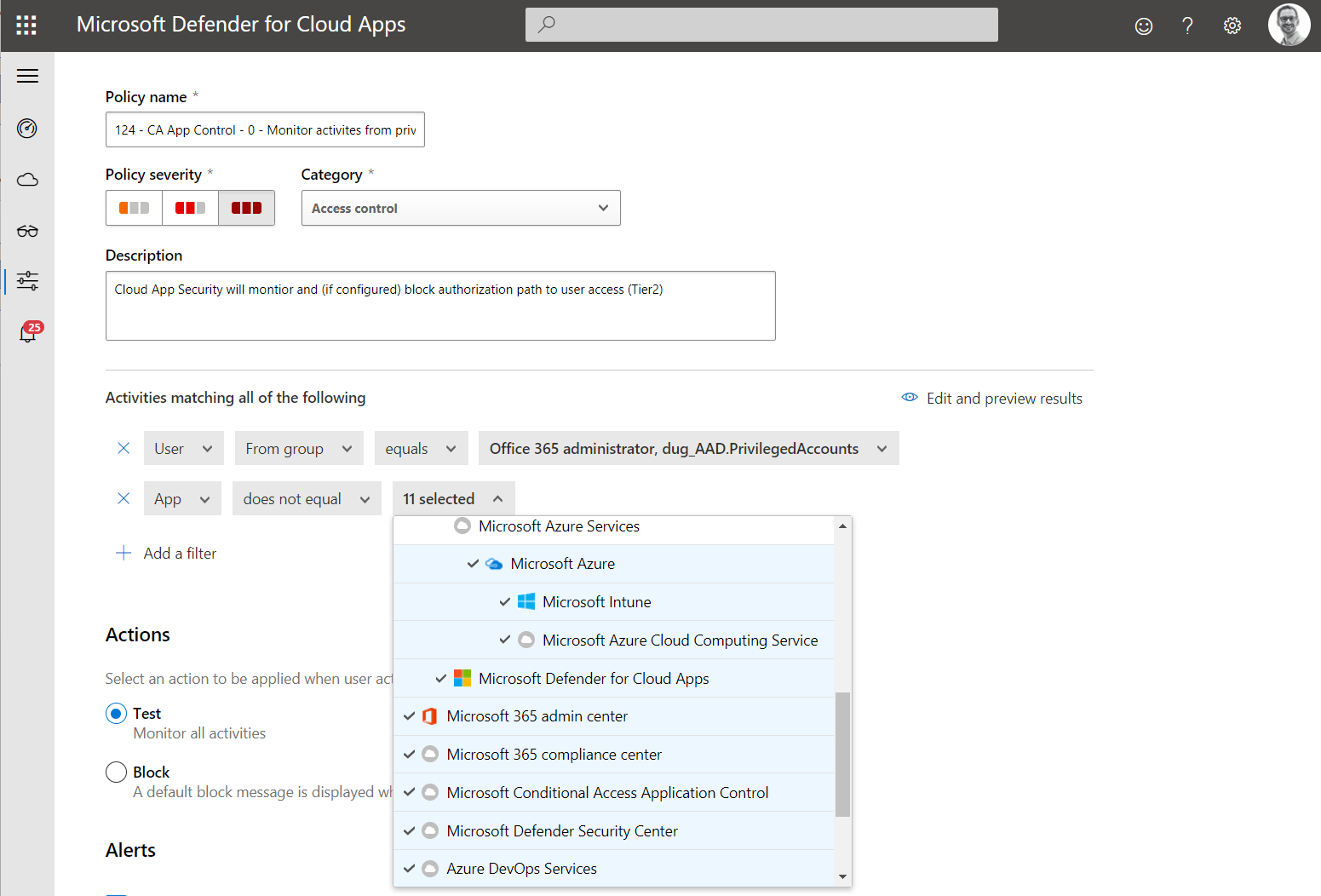Open the Category Access control dropdown

tap(461, 208)
